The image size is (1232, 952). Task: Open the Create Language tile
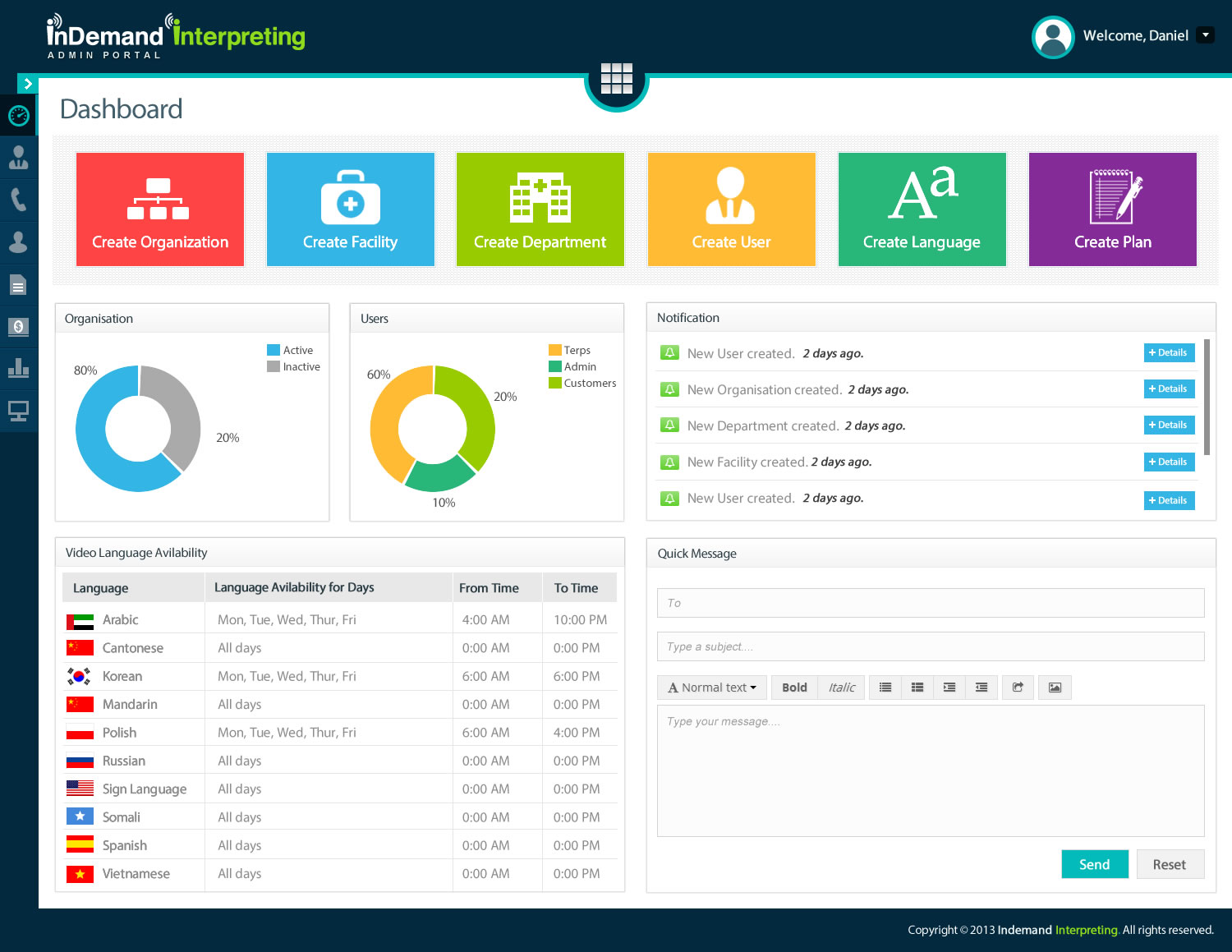922,209
